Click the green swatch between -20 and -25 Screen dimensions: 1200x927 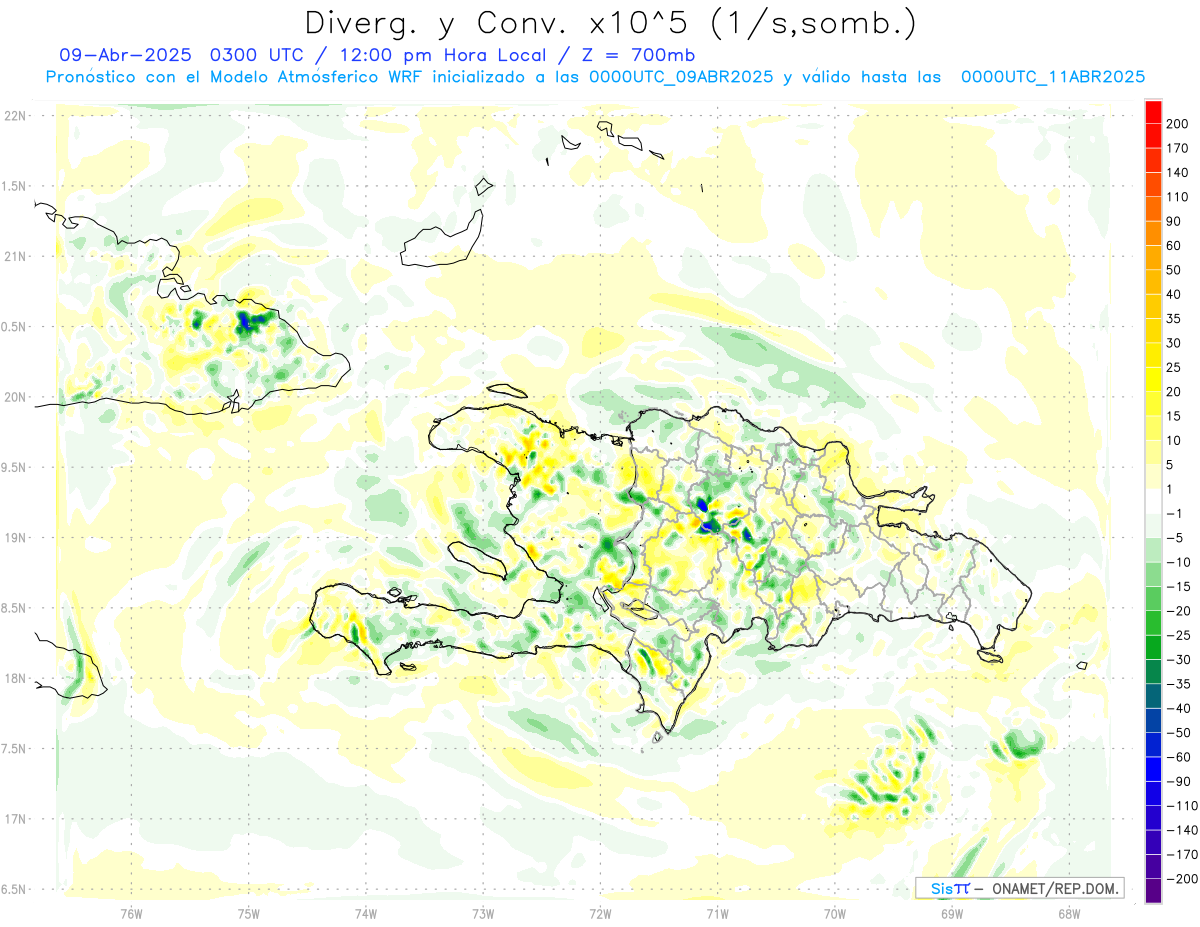click(x=1153, y=623)
